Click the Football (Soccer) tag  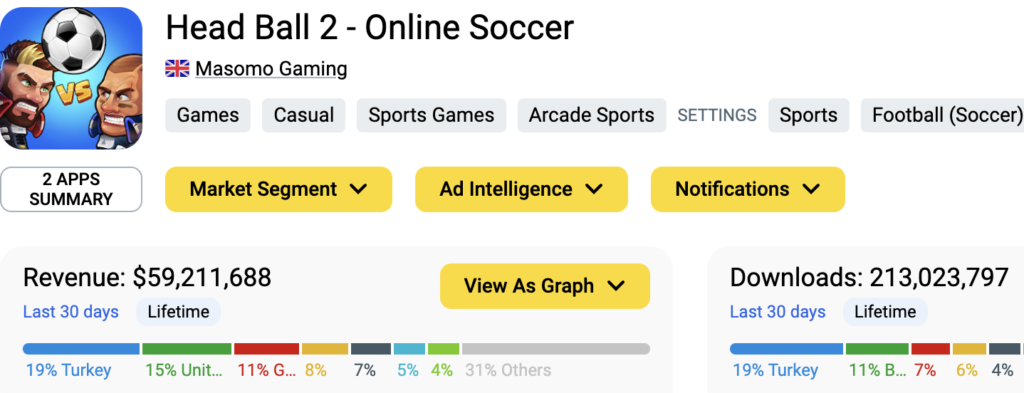point(942,116)
